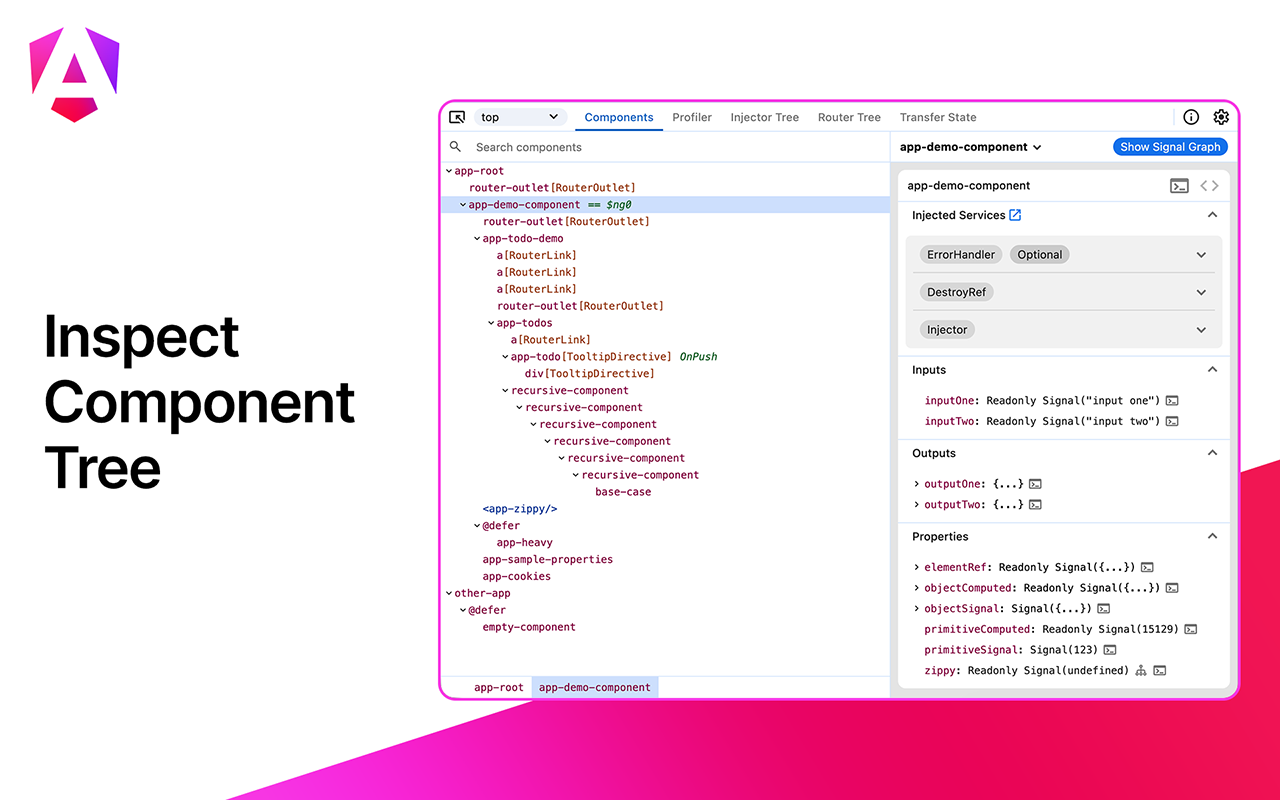Screen dimensions: 1280x800
Task: Select app-root in the bottom breadcrumb bar
Action: [499, 687]
